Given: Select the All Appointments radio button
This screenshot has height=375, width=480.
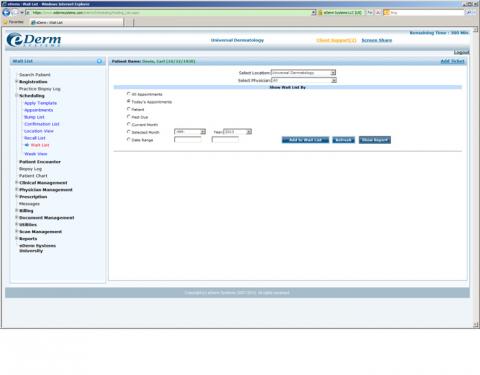Looking at the screenshot, I should click(129, 94).
